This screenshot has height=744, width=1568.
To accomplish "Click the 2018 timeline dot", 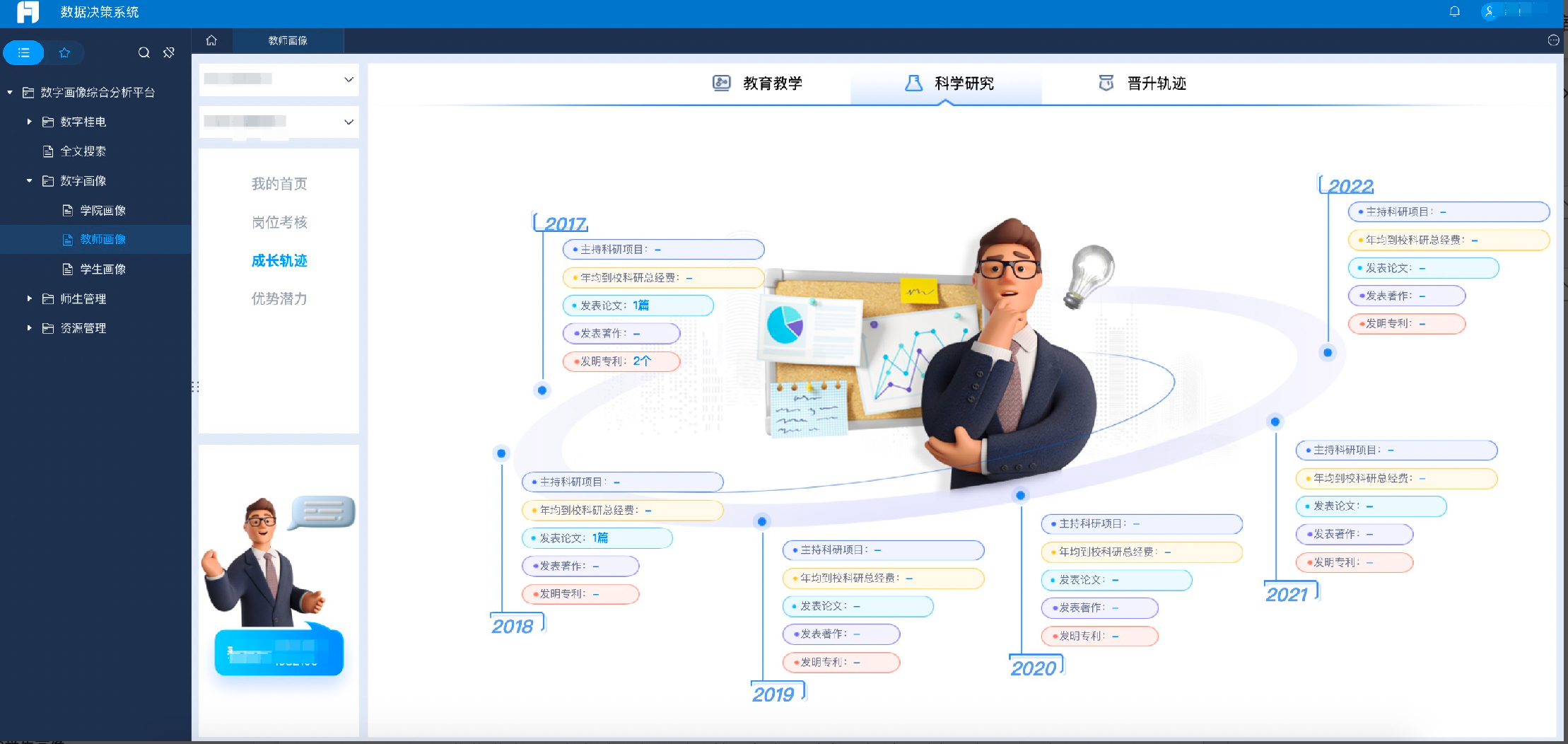I will (x=501, y=453).
